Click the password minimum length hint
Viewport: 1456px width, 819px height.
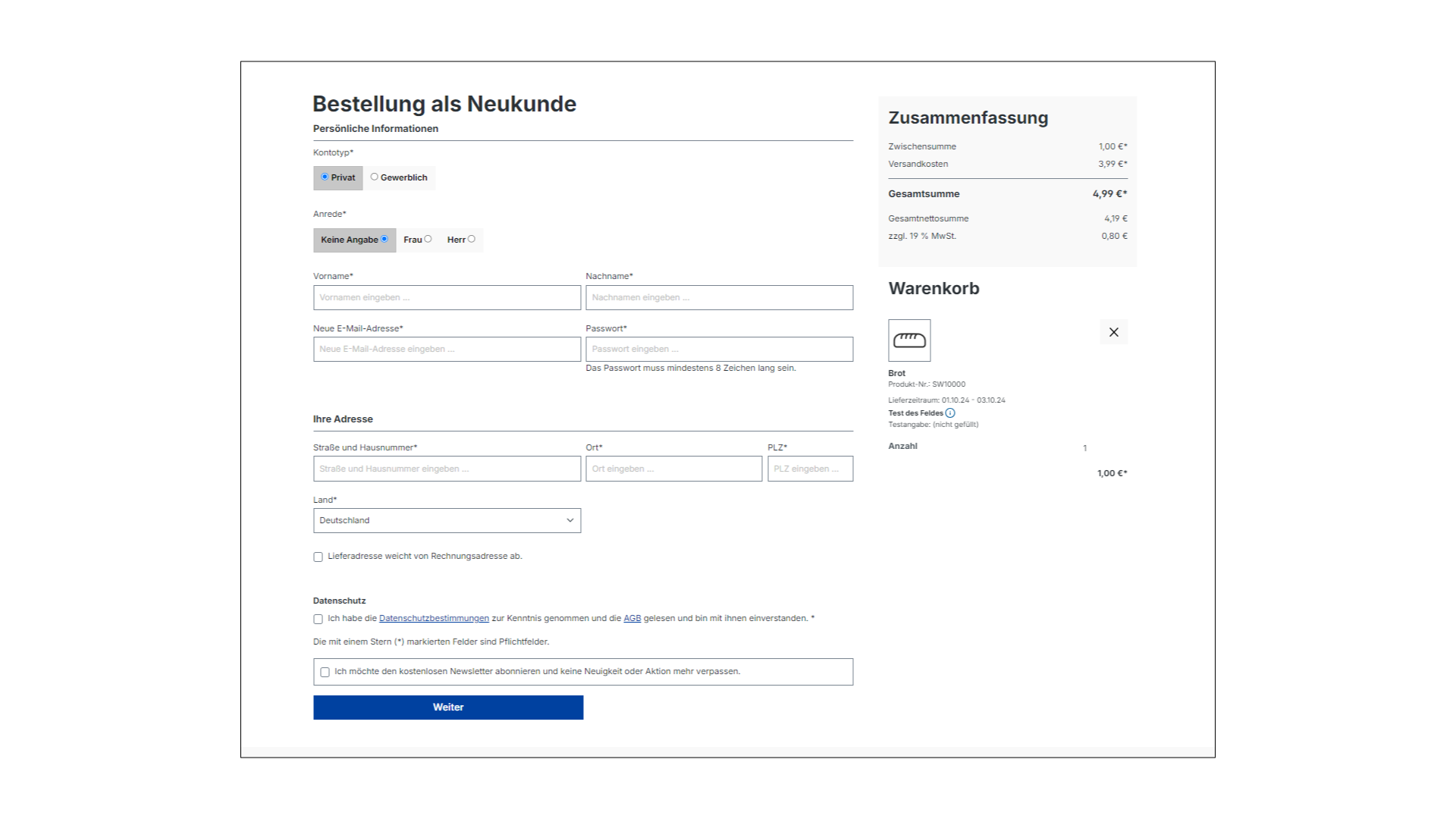(690, 369)
